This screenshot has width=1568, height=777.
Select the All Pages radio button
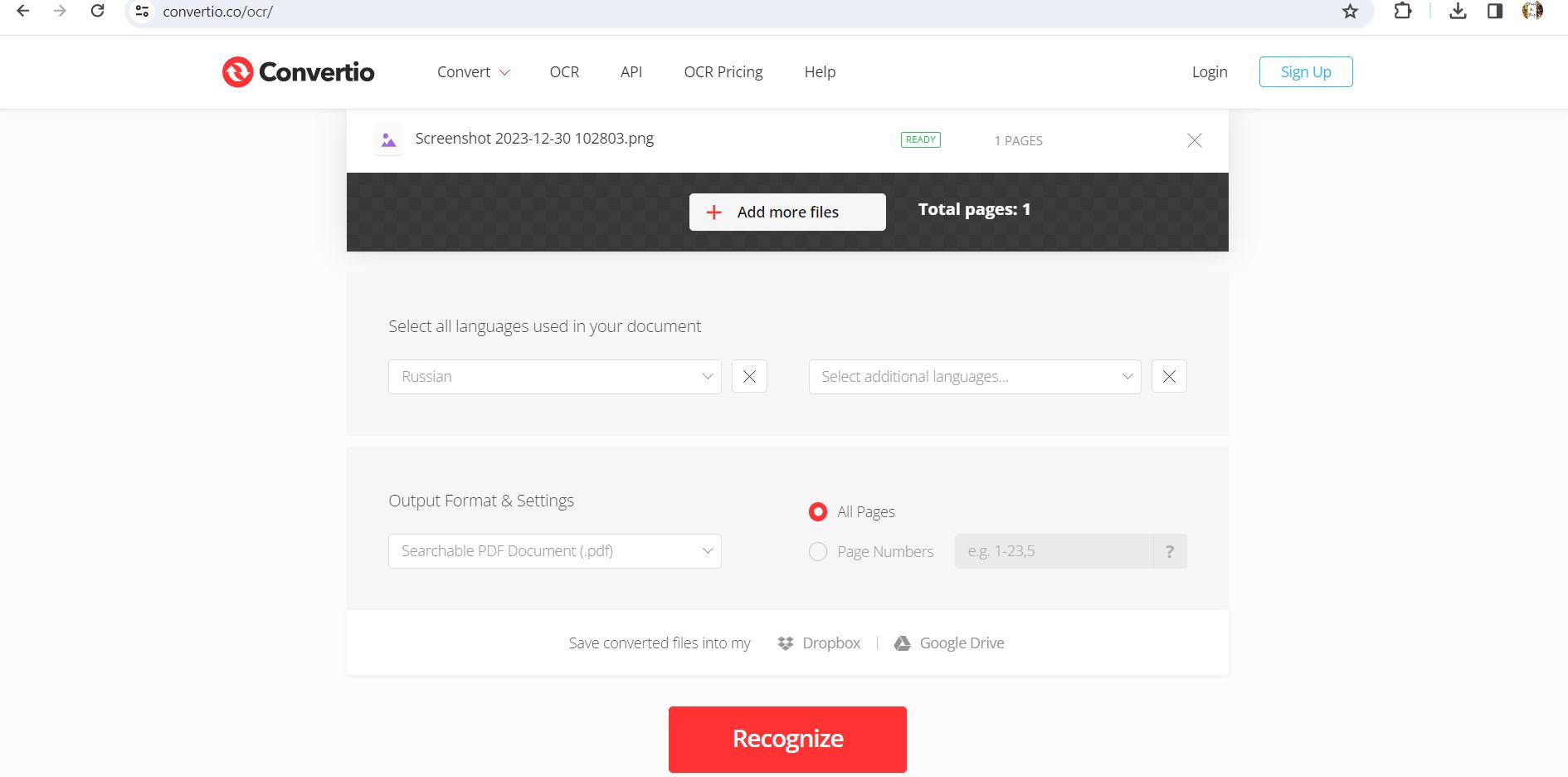(817, 511)
